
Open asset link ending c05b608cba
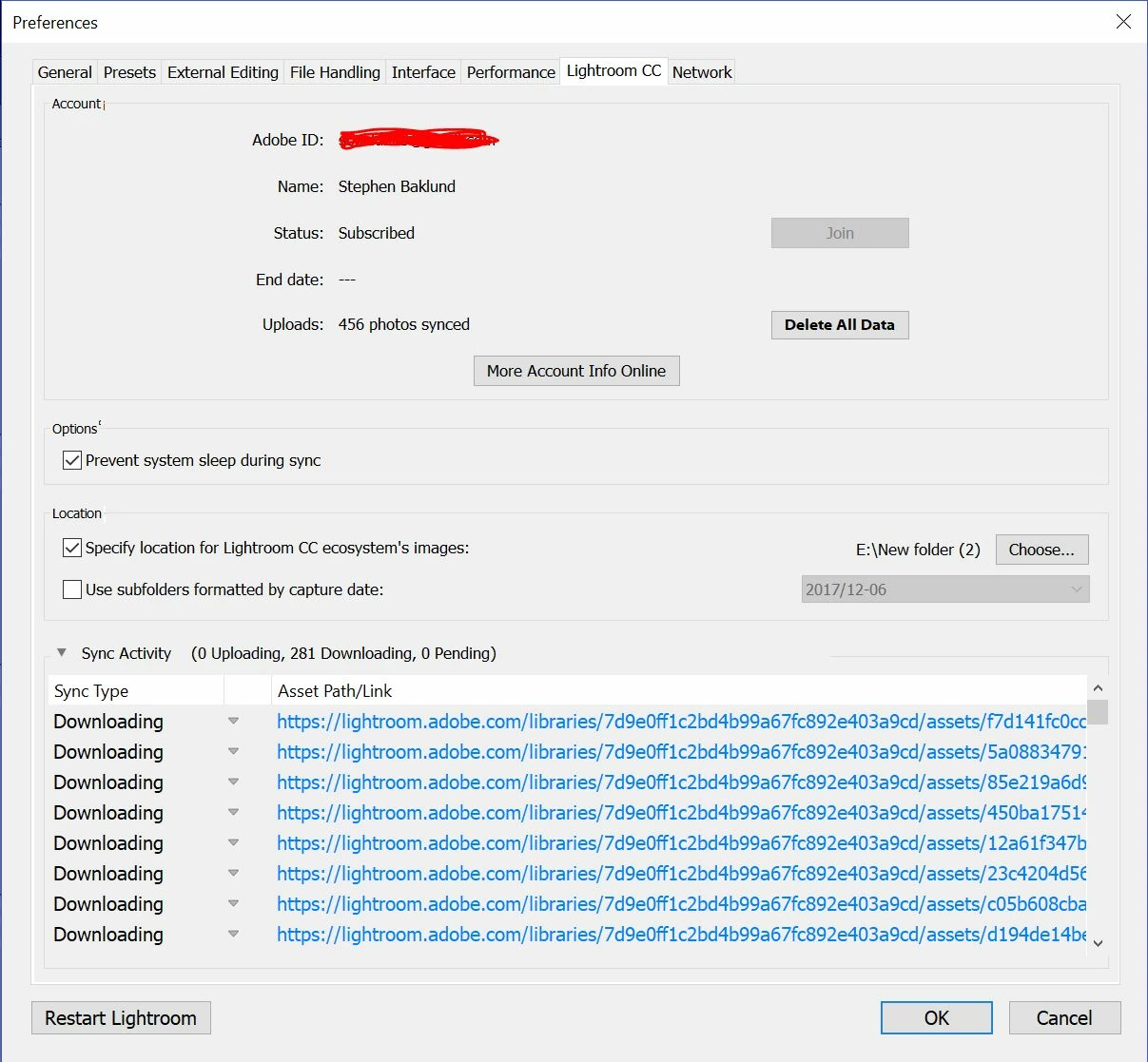pos(681,904)
